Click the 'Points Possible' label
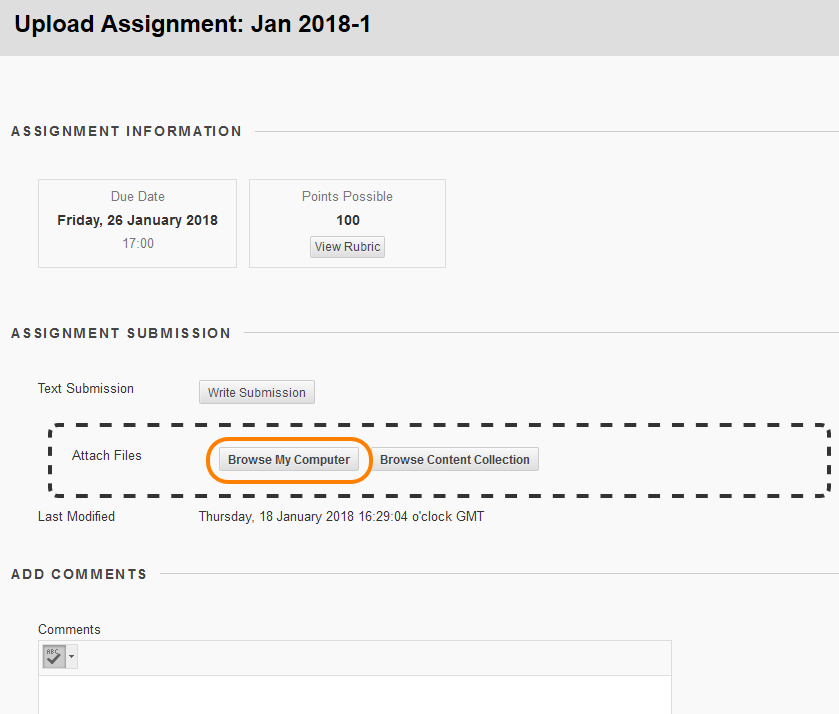 point(347,196)
